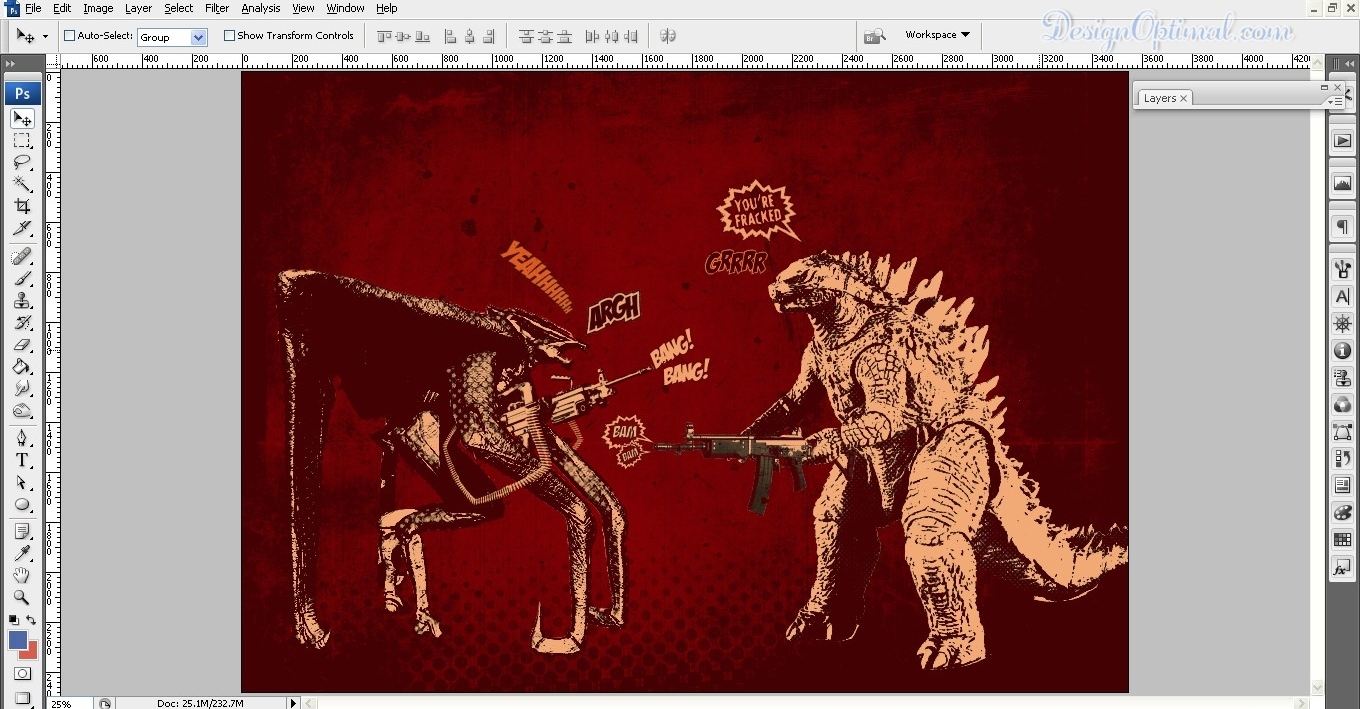Open the Edit menu

[x=62, y=8]
